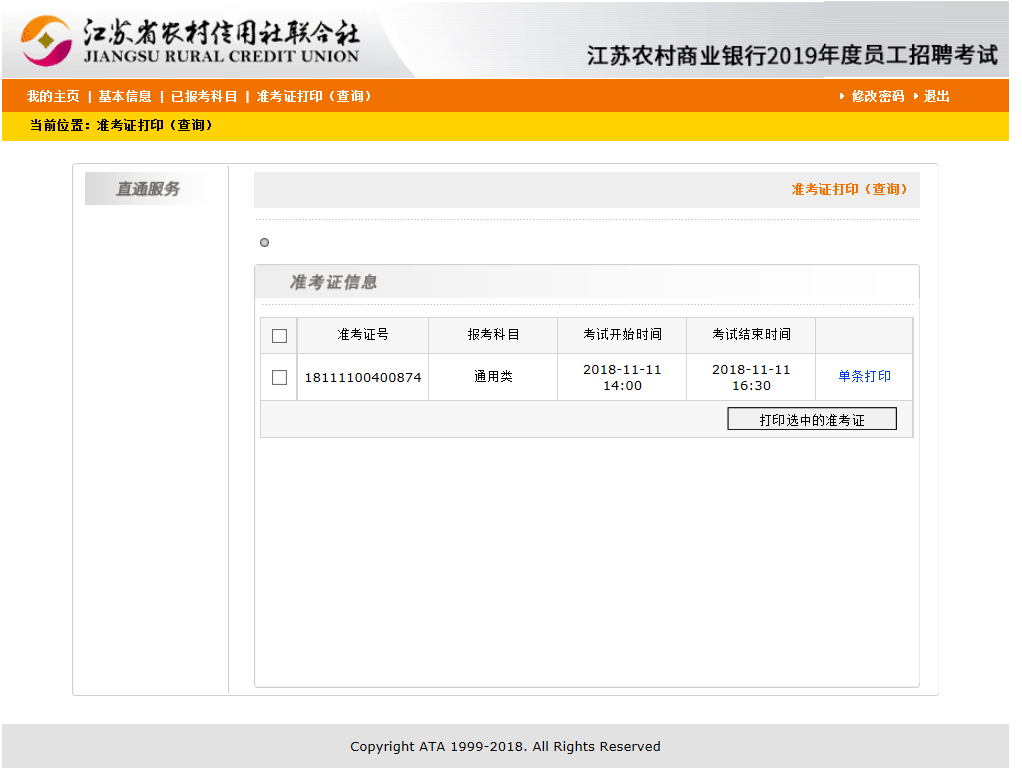Click the arrow icon before 修改密码
This screenshot has width=1022, height=768.
(842, 96)
